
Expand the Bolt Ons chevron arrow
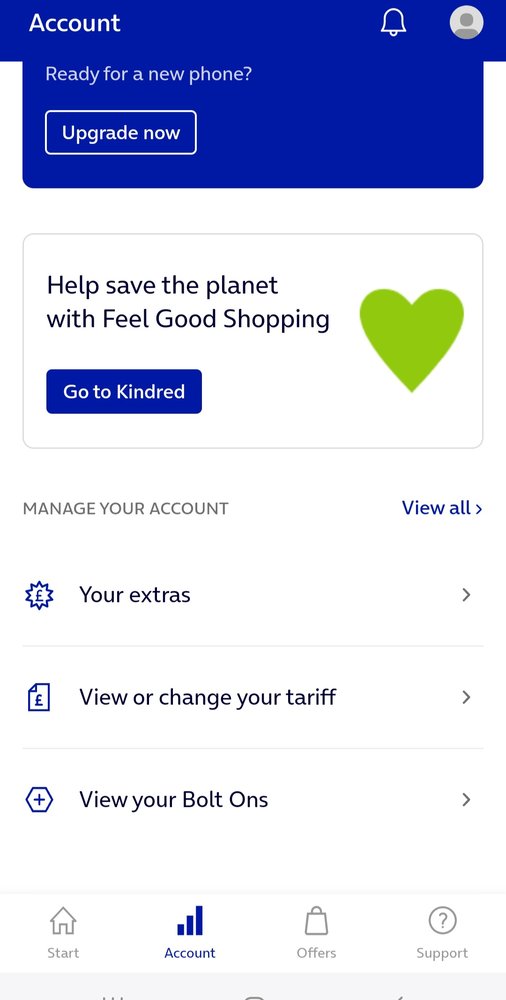pos(466,800)
